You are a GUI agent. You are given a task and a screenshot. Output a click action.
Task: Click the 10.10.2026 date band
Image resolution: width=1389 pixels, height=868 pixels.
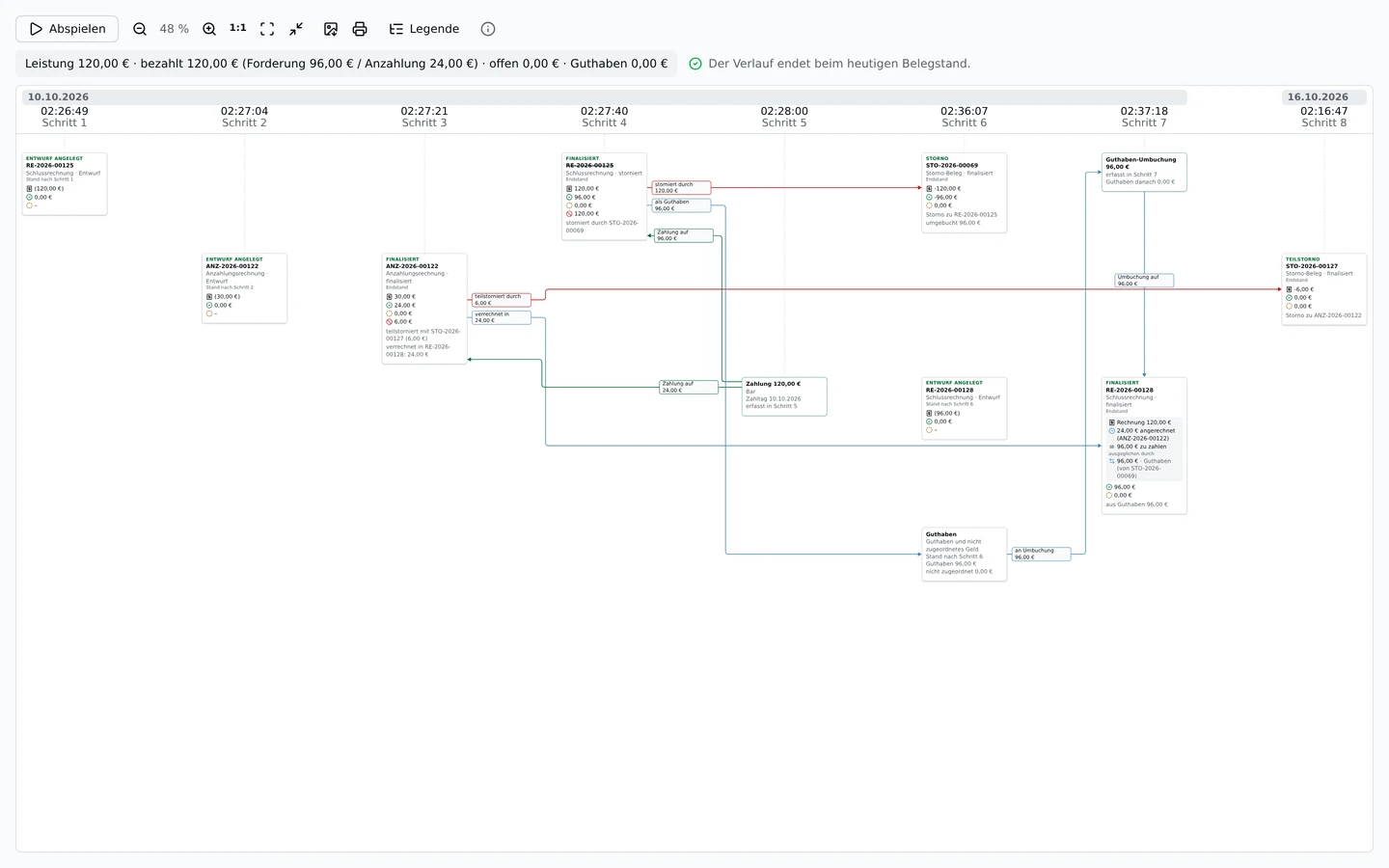coord(605,97)
